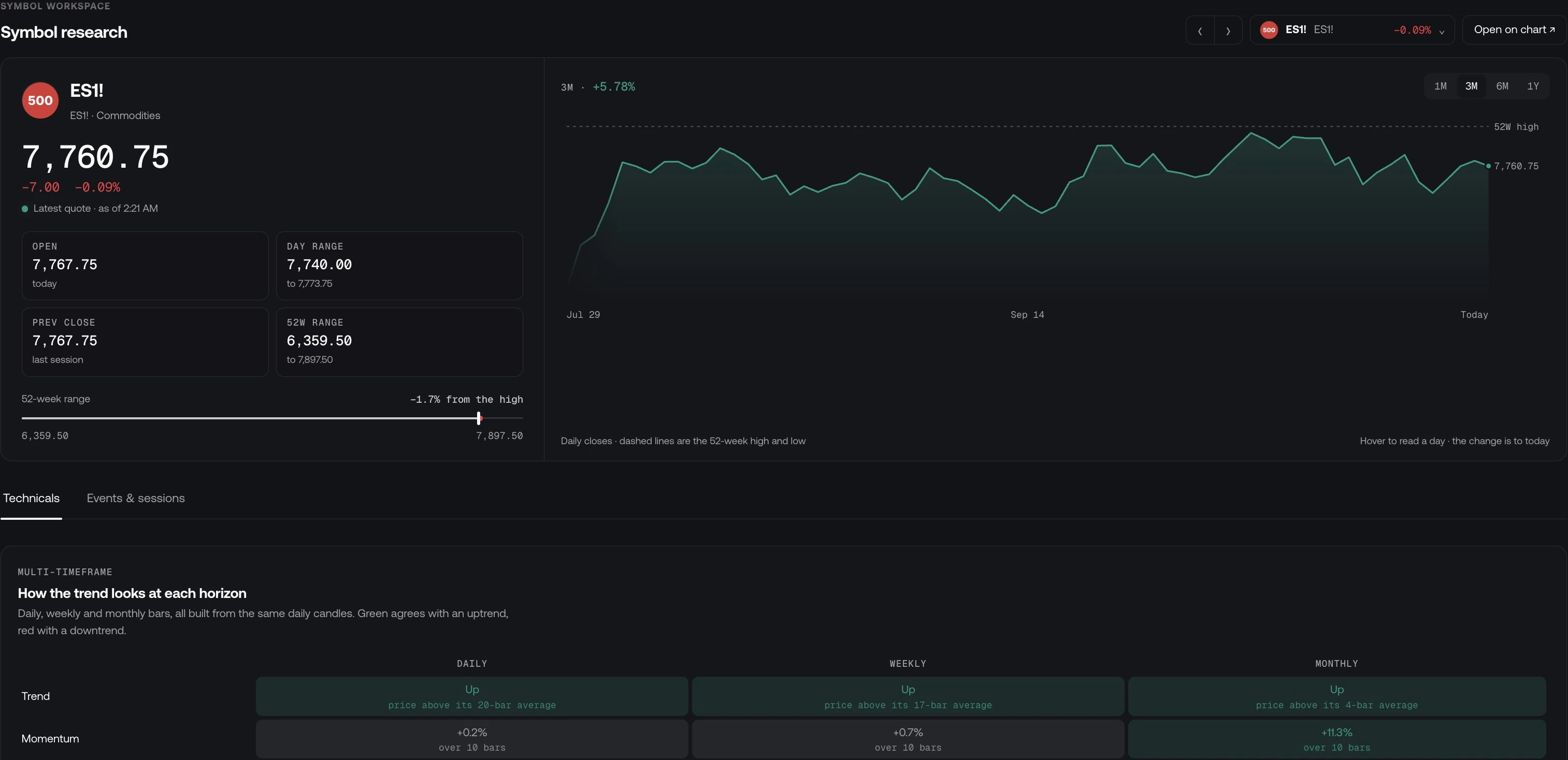This screenshot has height=760, width=1568.
Task: Click Open on chart button
Action: click(1515, 30)
